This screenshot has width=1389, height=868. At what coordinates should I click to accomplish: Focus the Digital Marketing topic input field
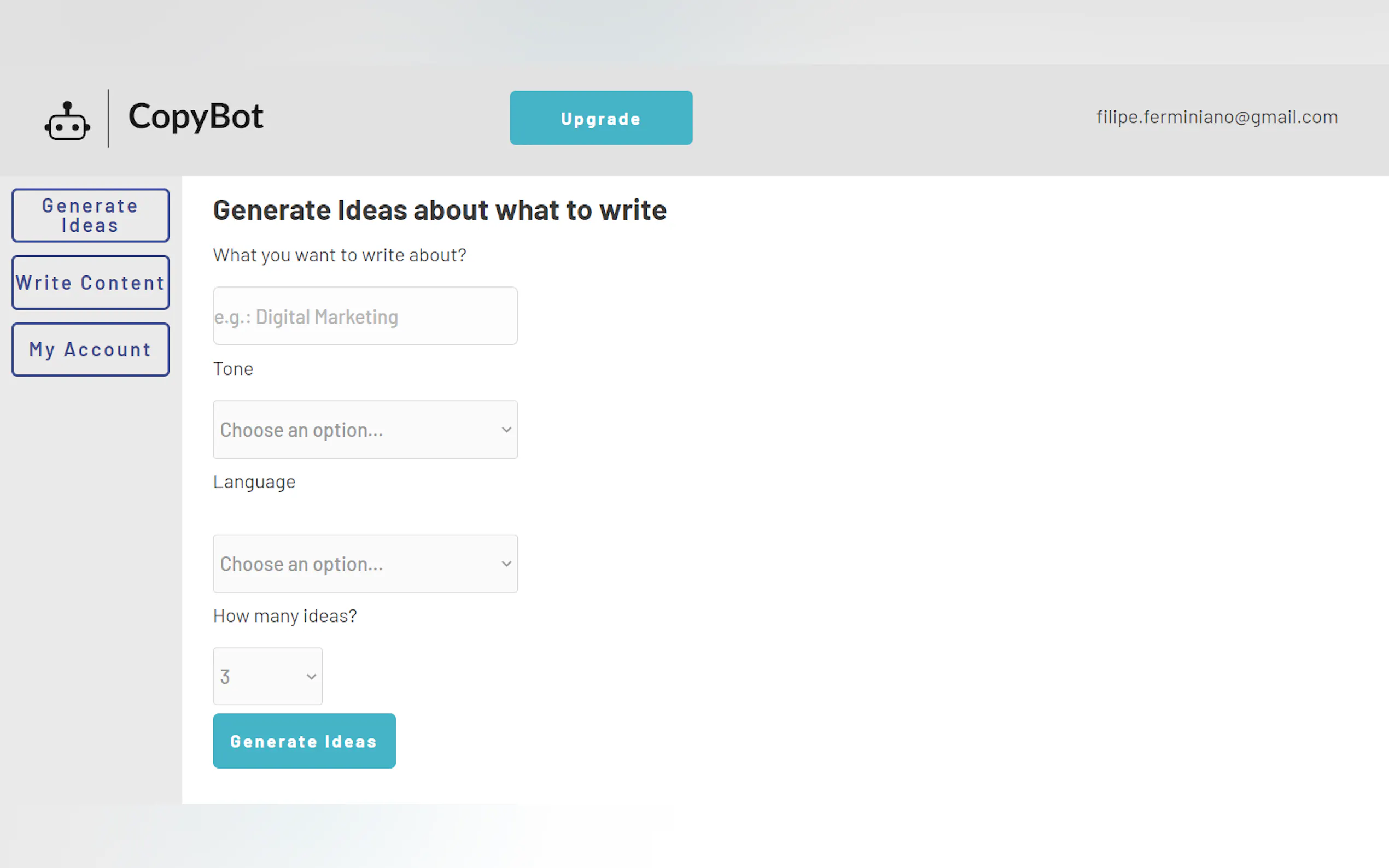[x=365, y=316]
